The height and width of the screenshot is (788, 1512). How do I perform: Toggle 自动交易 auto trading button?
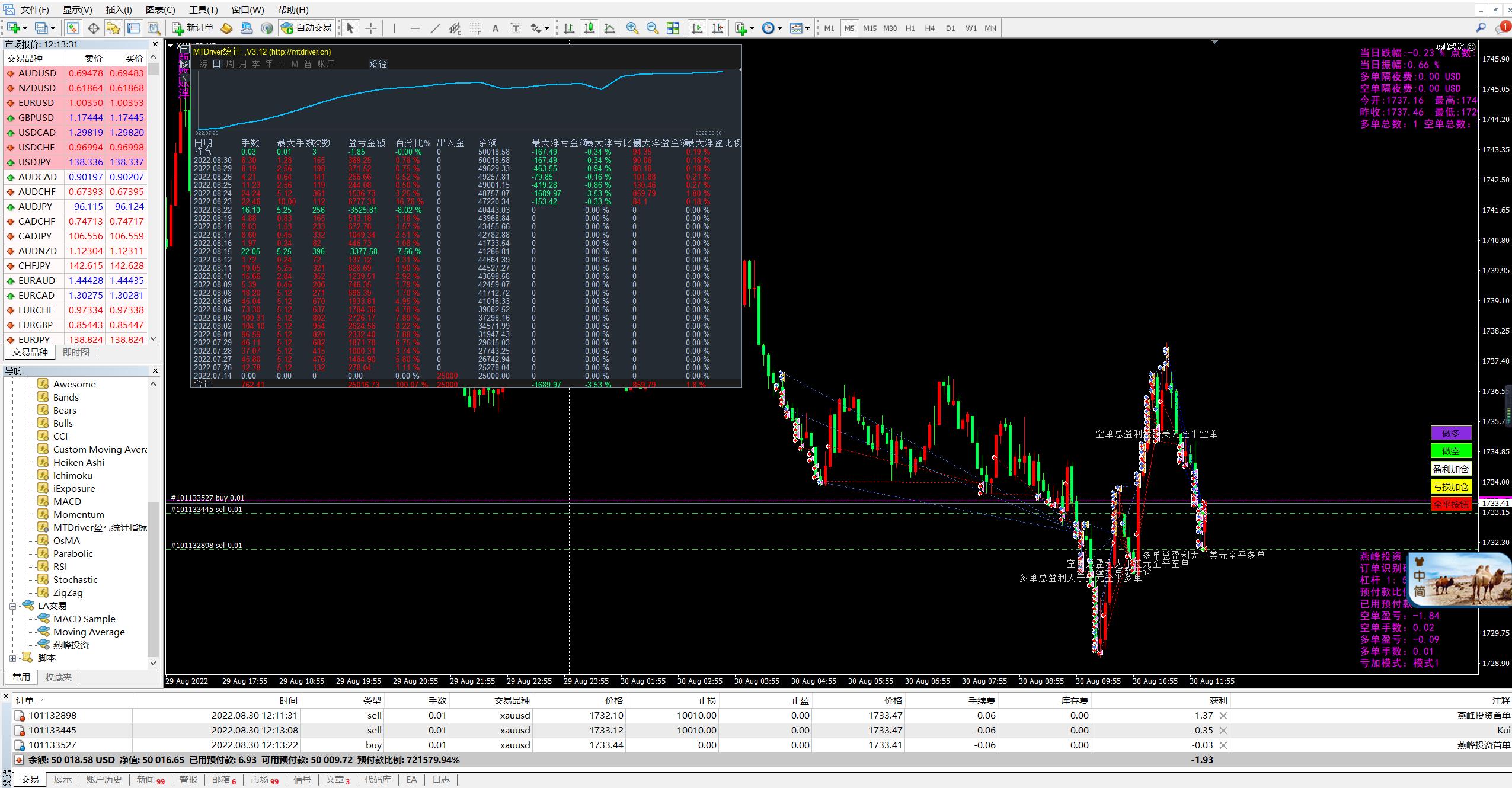click(306, 28)
